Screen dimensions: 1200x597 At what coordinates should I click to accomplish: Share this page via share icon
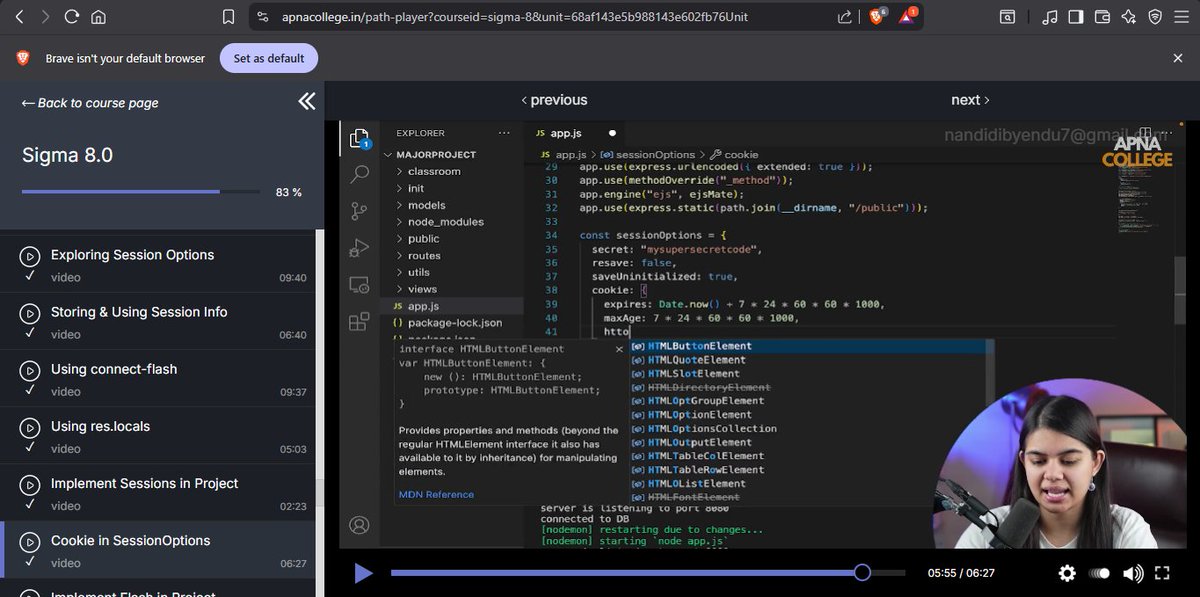[844, 17]
